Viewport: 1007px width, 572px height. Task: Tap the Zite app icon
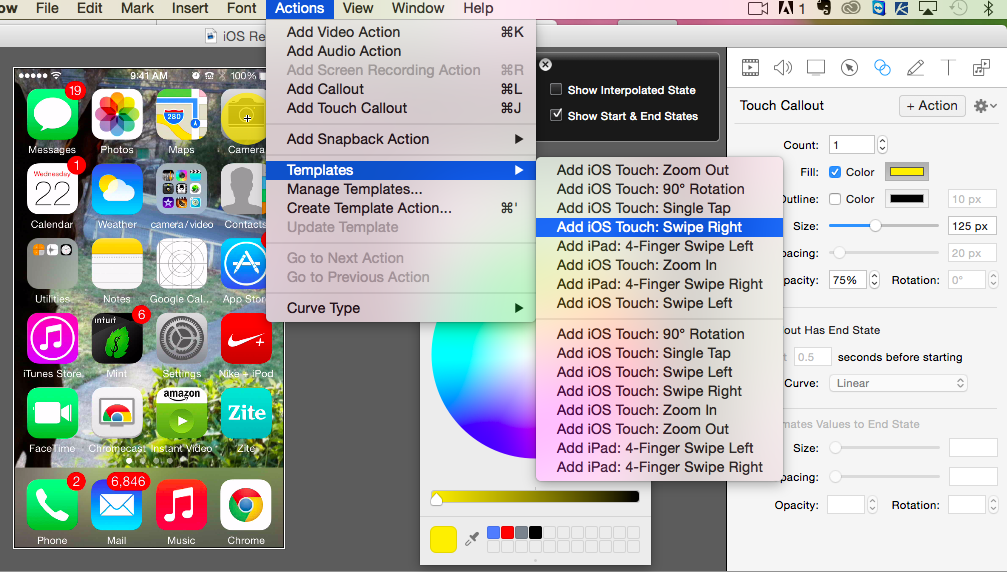(246, 413)
